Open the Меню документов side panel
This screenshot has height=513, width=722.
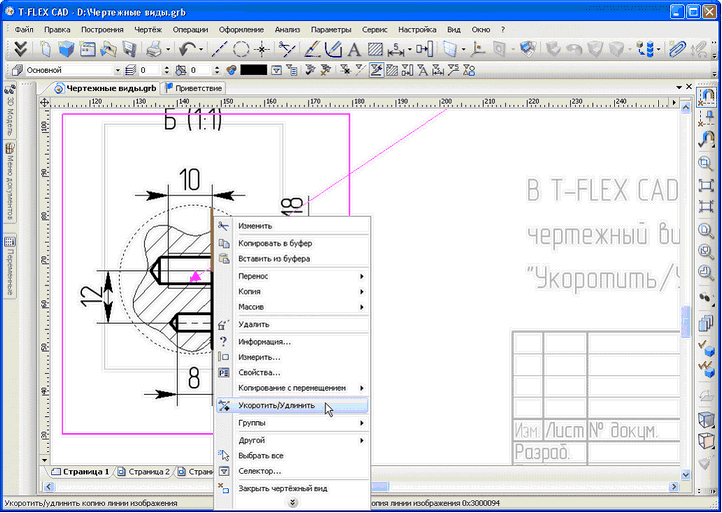click(x=9, y=182)
